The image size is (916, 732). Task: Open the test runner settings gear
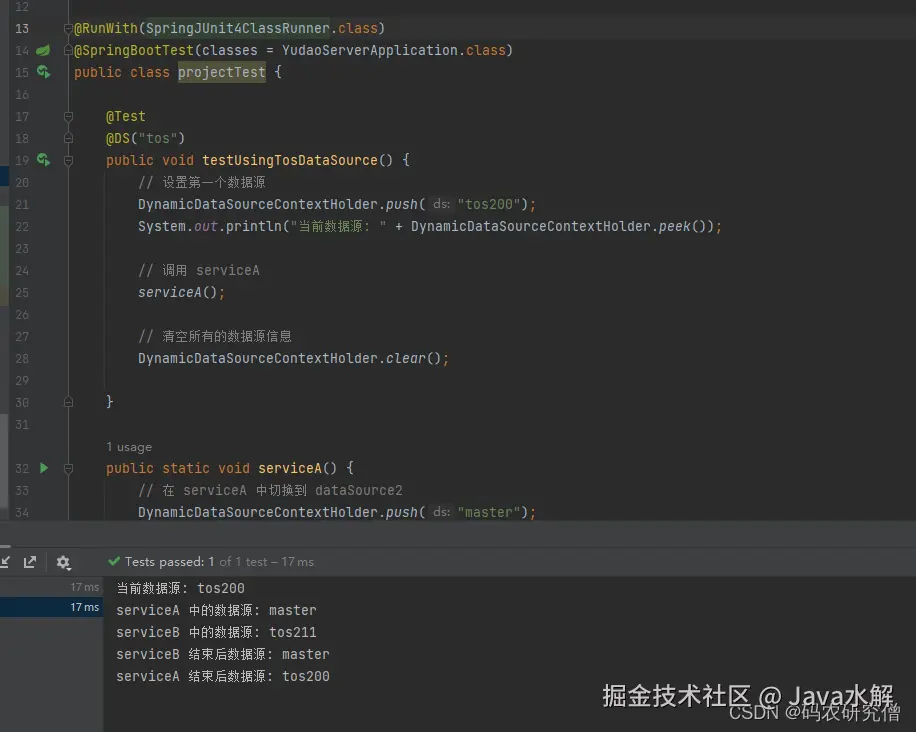point(62,563)
